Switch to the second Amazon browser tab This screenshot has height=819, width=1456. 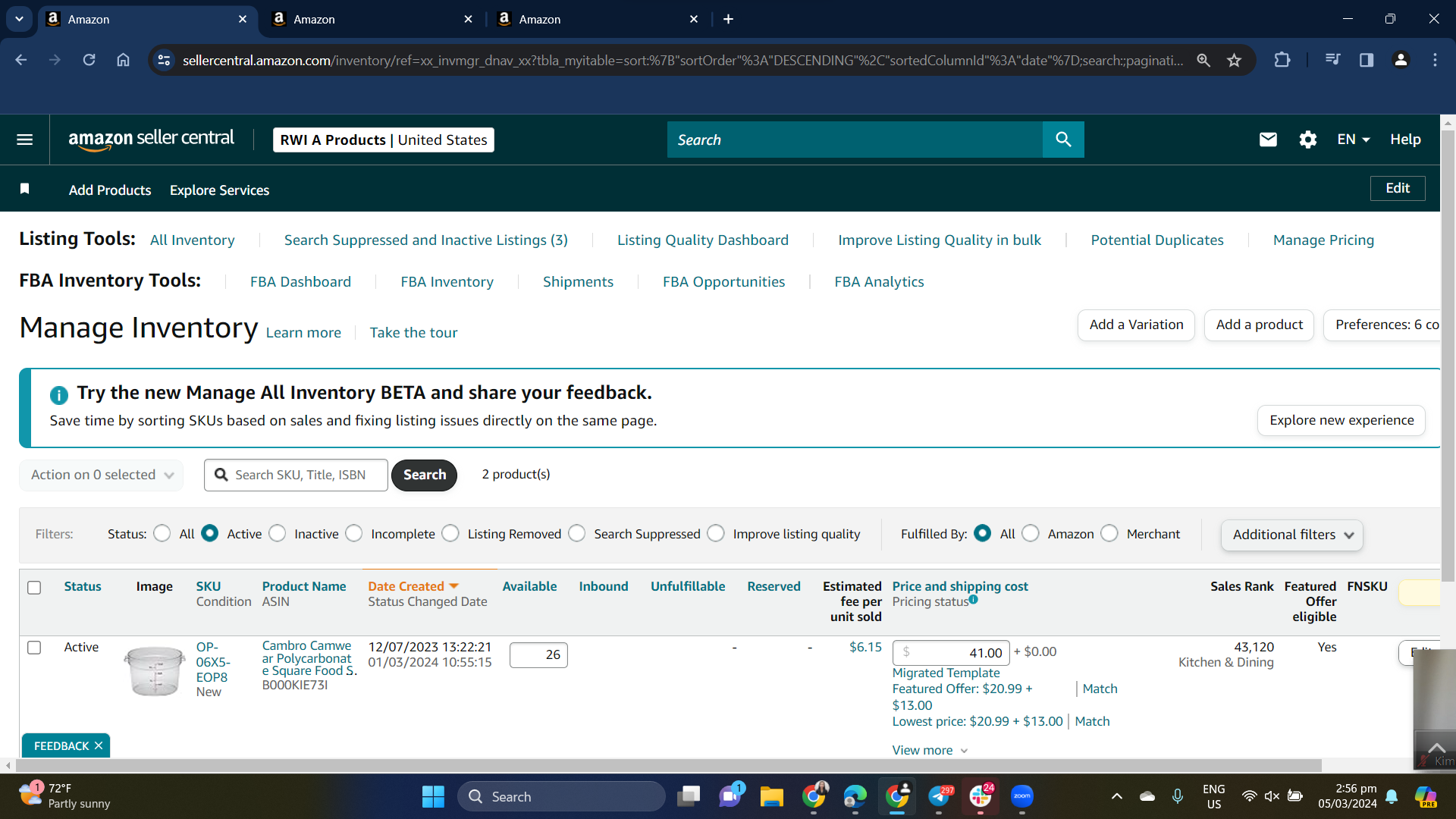pyautogui.click(x=372, y=19)
